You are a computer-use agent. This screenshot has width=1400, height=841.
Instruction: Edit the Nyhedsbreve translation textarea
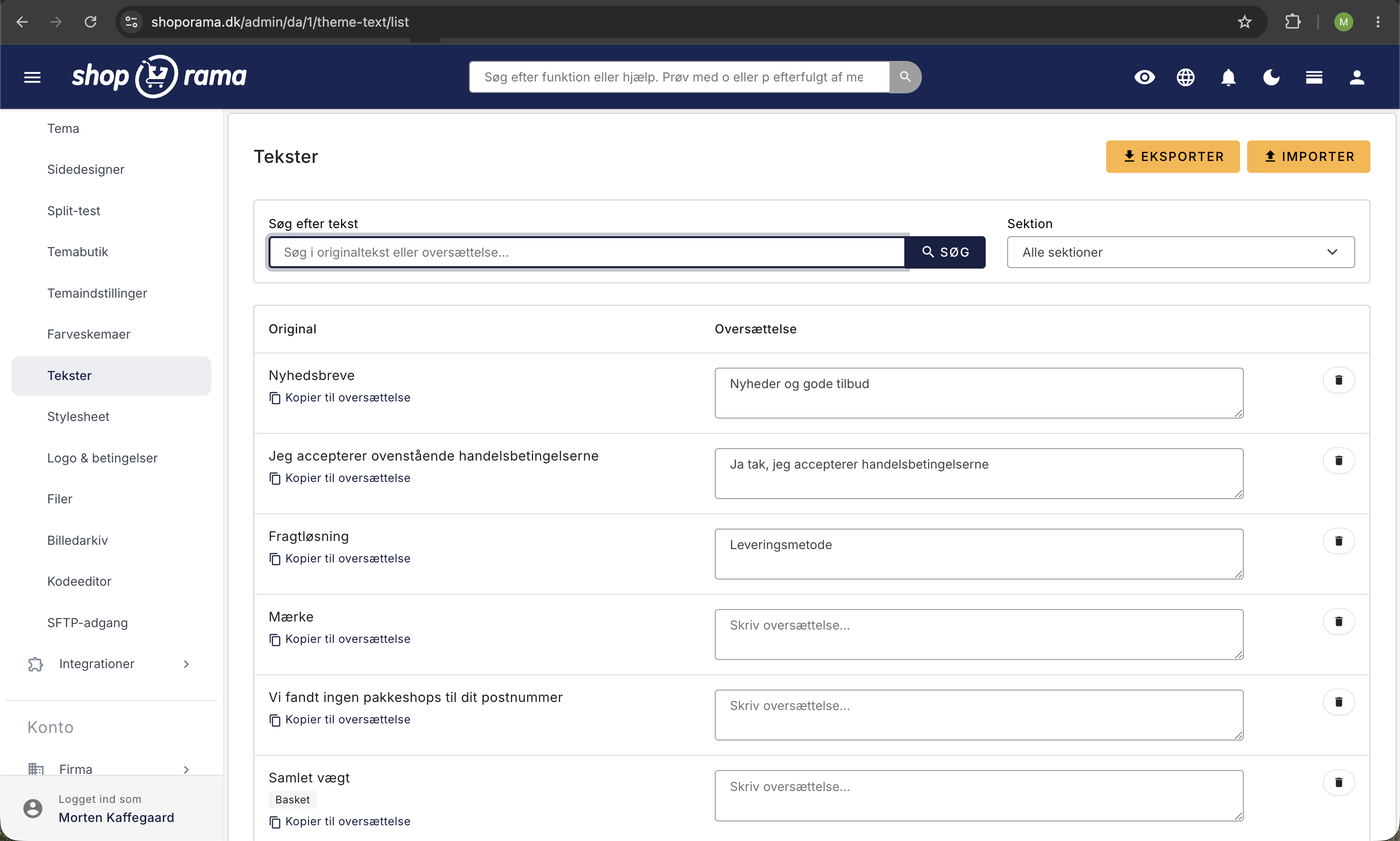pyautogui.click(x=979, y=393)
